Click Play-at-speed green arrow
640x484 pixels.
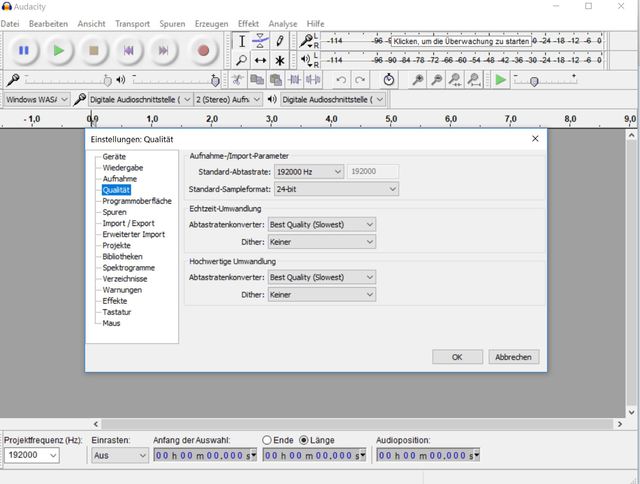coord(500,80)
